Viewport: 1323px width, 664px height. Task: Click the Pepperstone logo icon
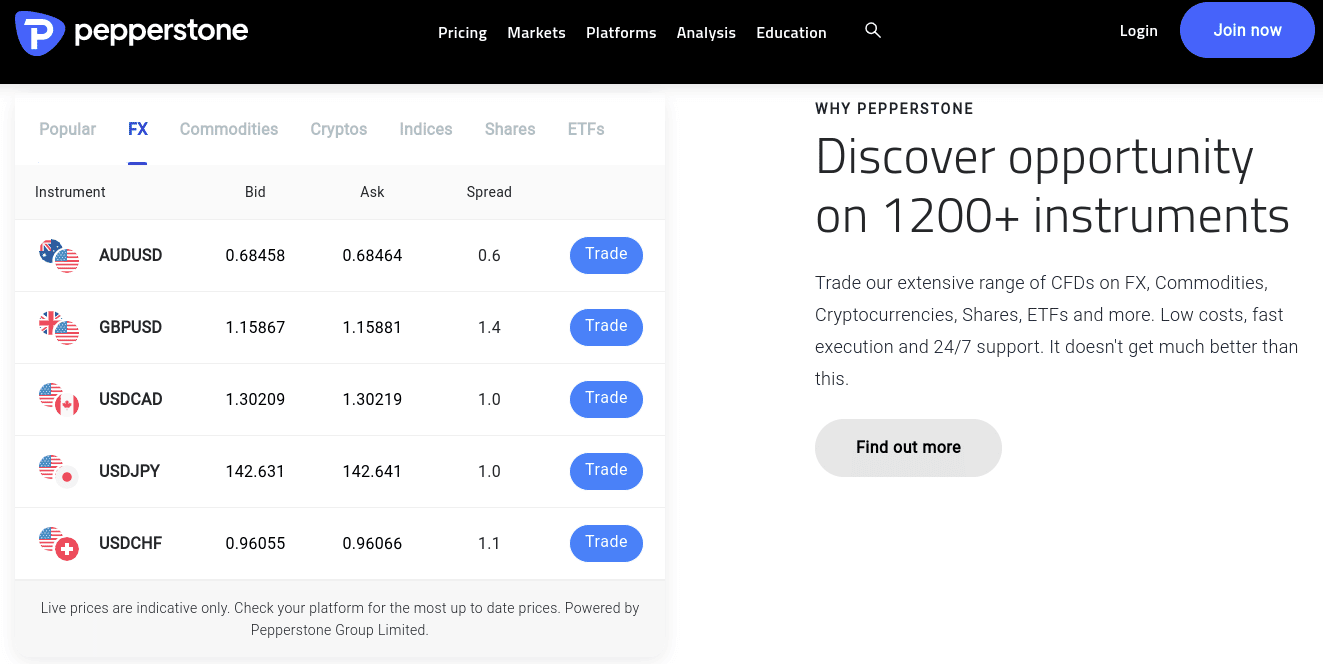40,32
